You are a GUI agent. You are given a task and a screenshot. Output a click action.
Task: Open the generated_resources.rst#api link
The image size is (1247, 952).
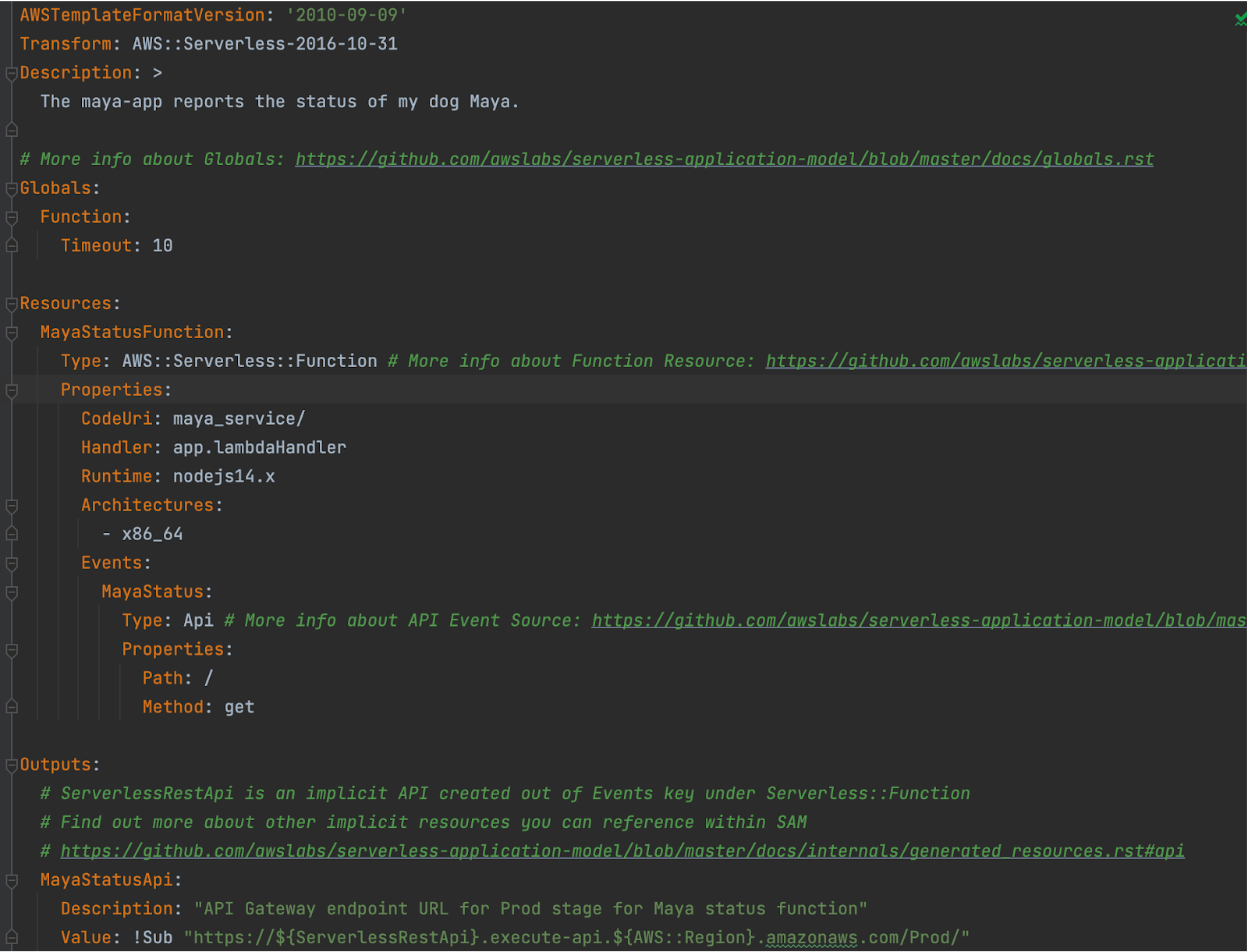coord(622,851)
